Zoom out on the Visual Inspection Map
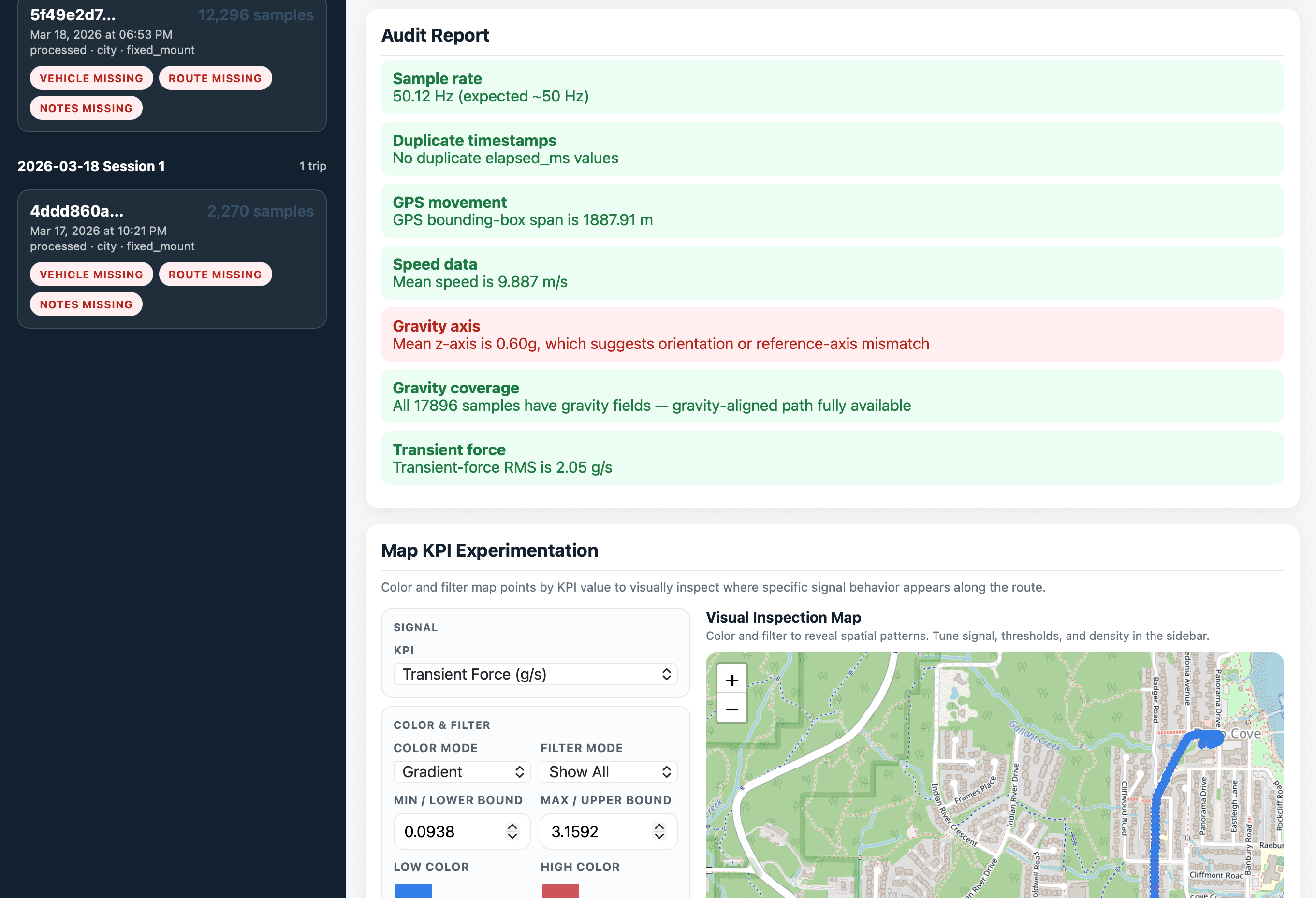The image size is (1316, 898). [x=731, y=709]
